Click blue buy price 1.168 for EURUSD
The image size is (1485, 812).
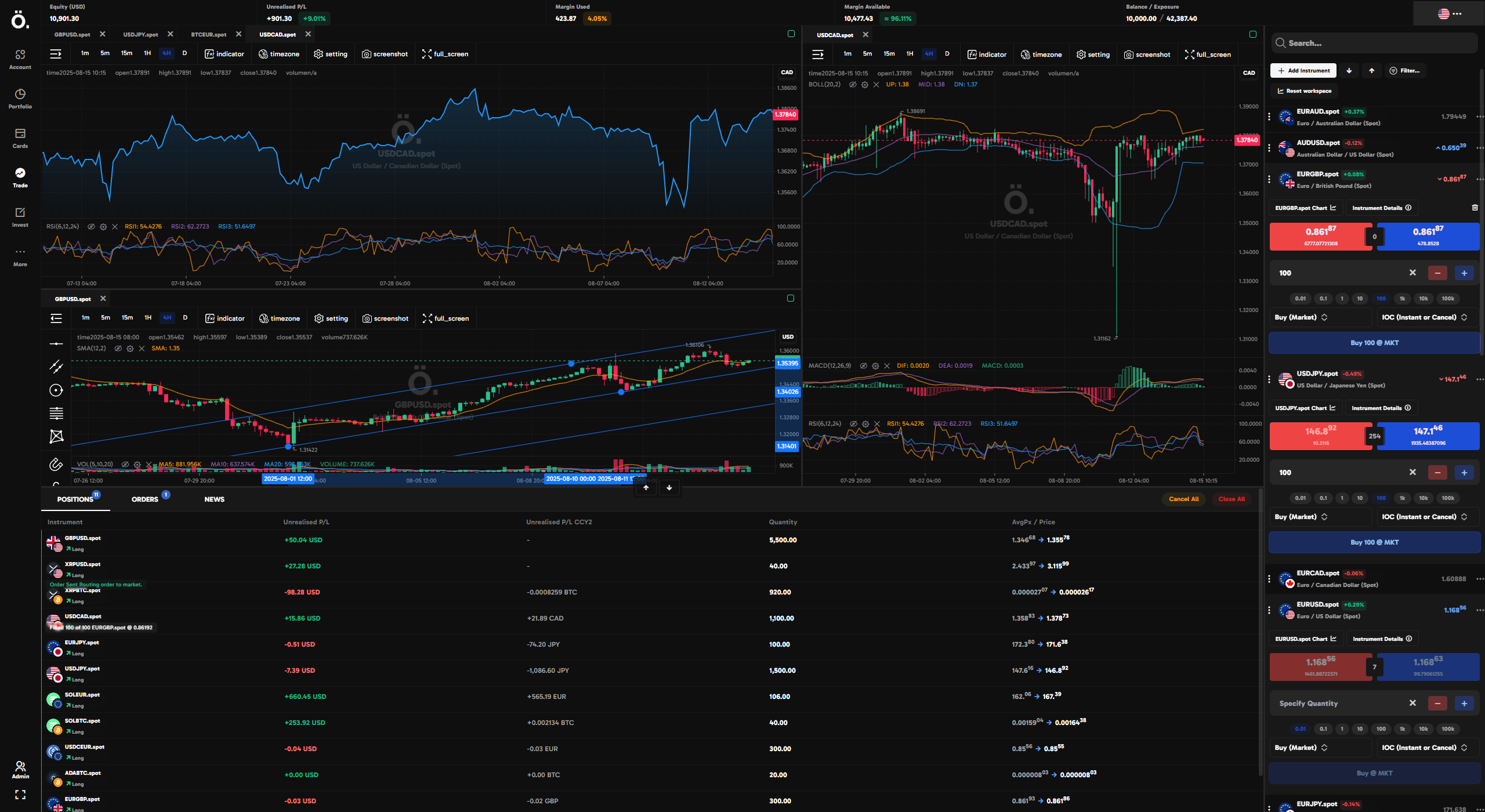click(x=1428, y=667)
